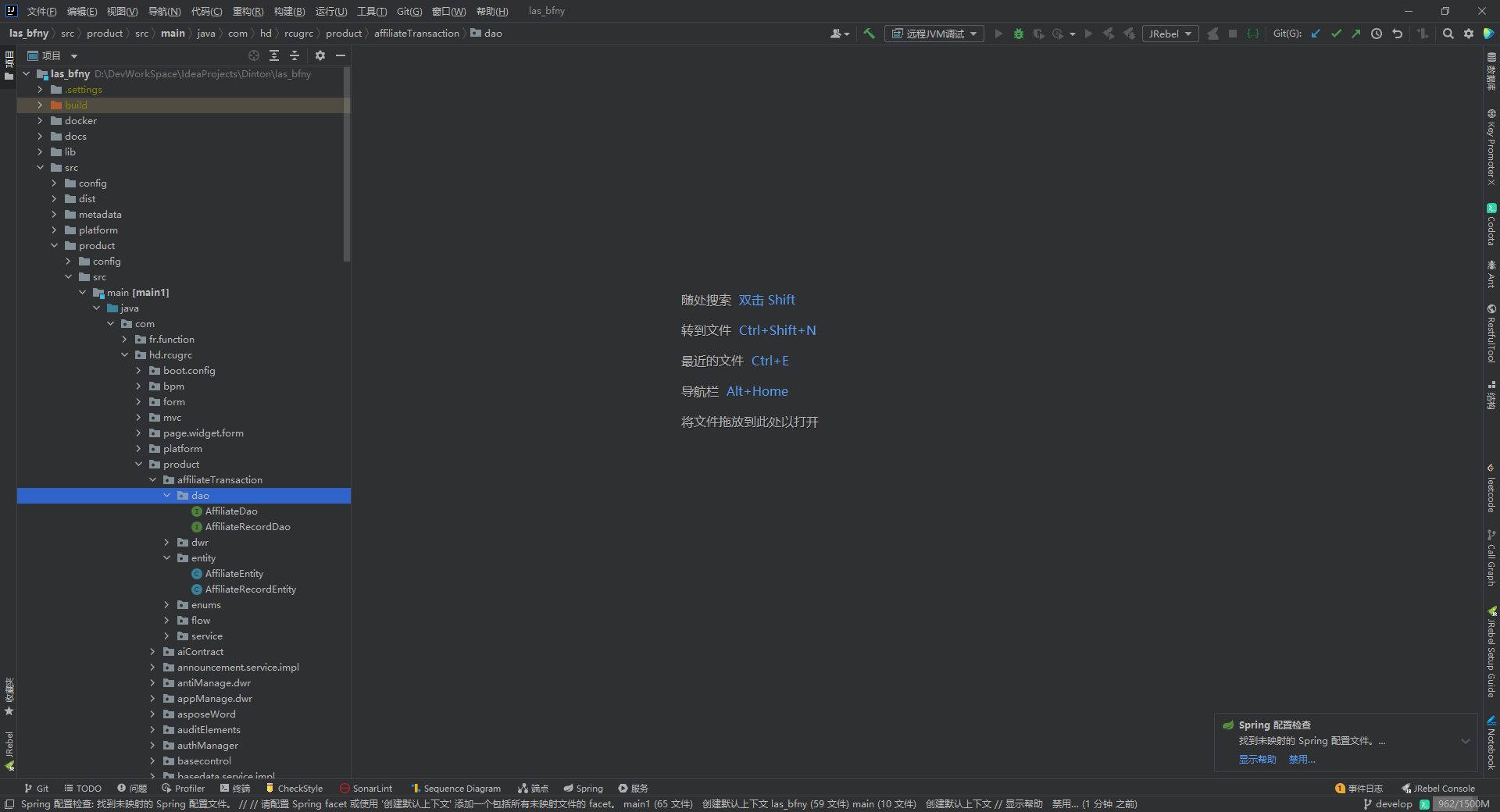Expand the Spring notification chevron
Viewport: 1500px width, 812px height.
[1466, 741]
